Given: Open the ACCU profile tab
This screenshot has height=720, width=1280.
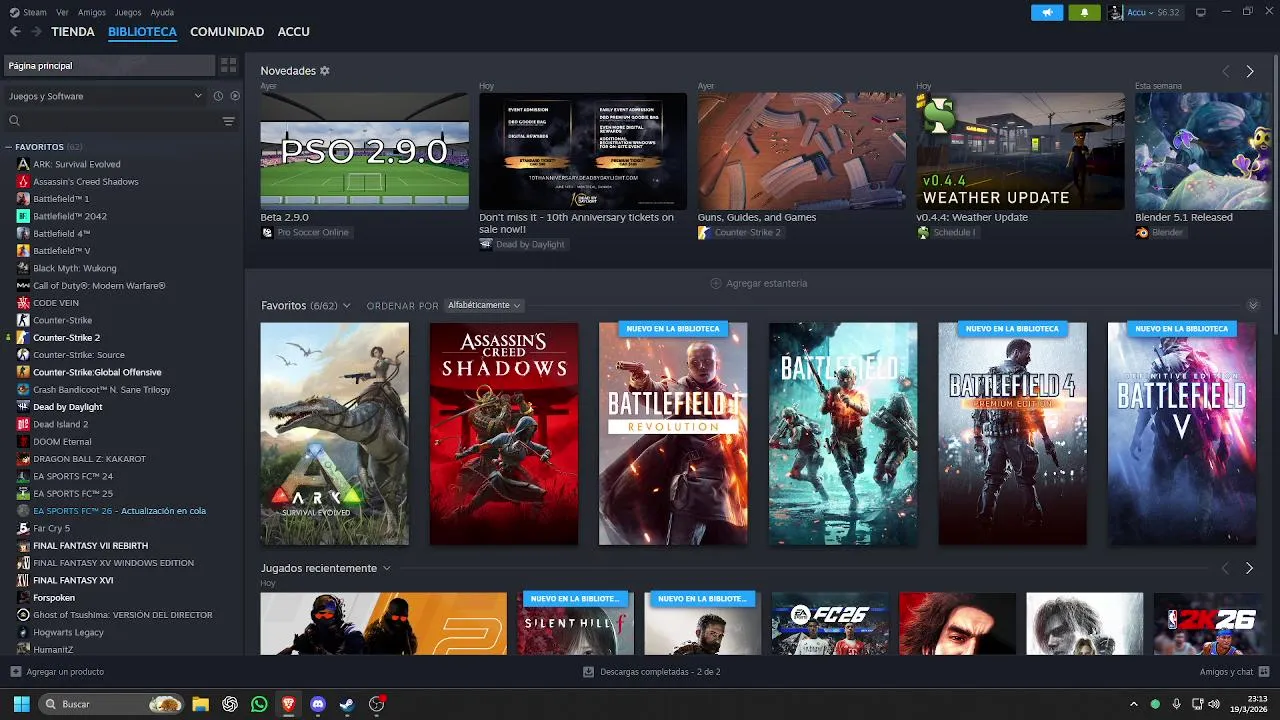Looking at the screenshot, I should point(294,32).
